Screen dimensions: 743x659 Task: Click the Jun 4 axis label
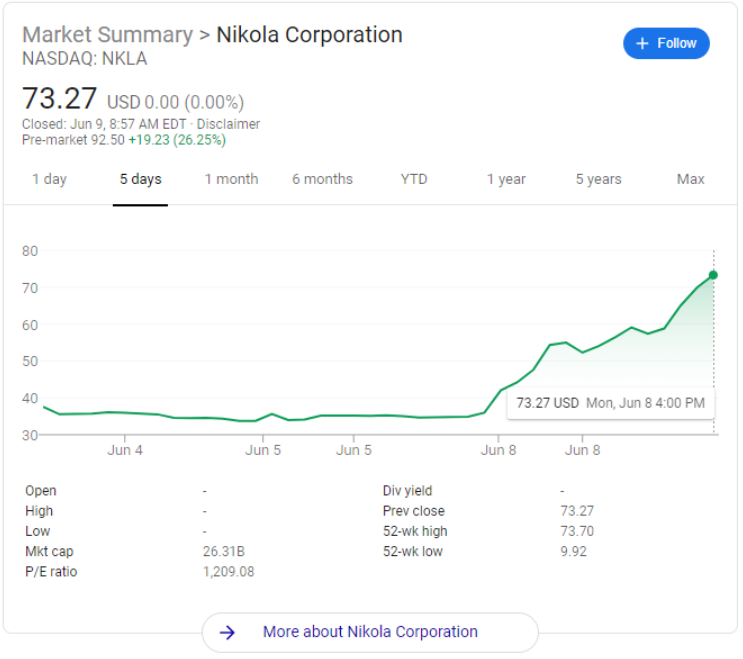click(125, 450)
